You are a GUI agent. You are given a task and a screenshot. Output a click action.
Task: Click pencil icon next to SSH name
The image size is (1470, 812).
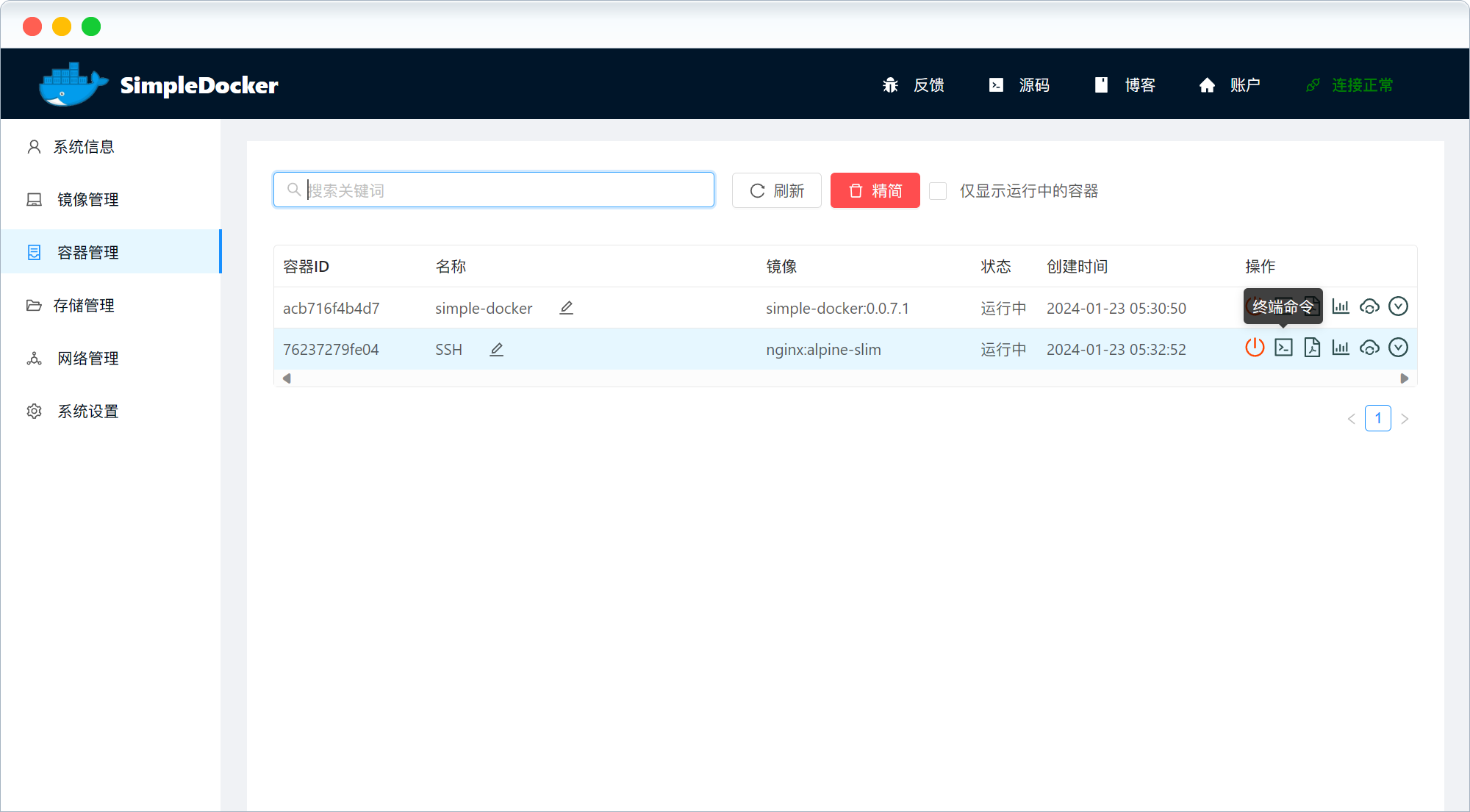point(497,350)
